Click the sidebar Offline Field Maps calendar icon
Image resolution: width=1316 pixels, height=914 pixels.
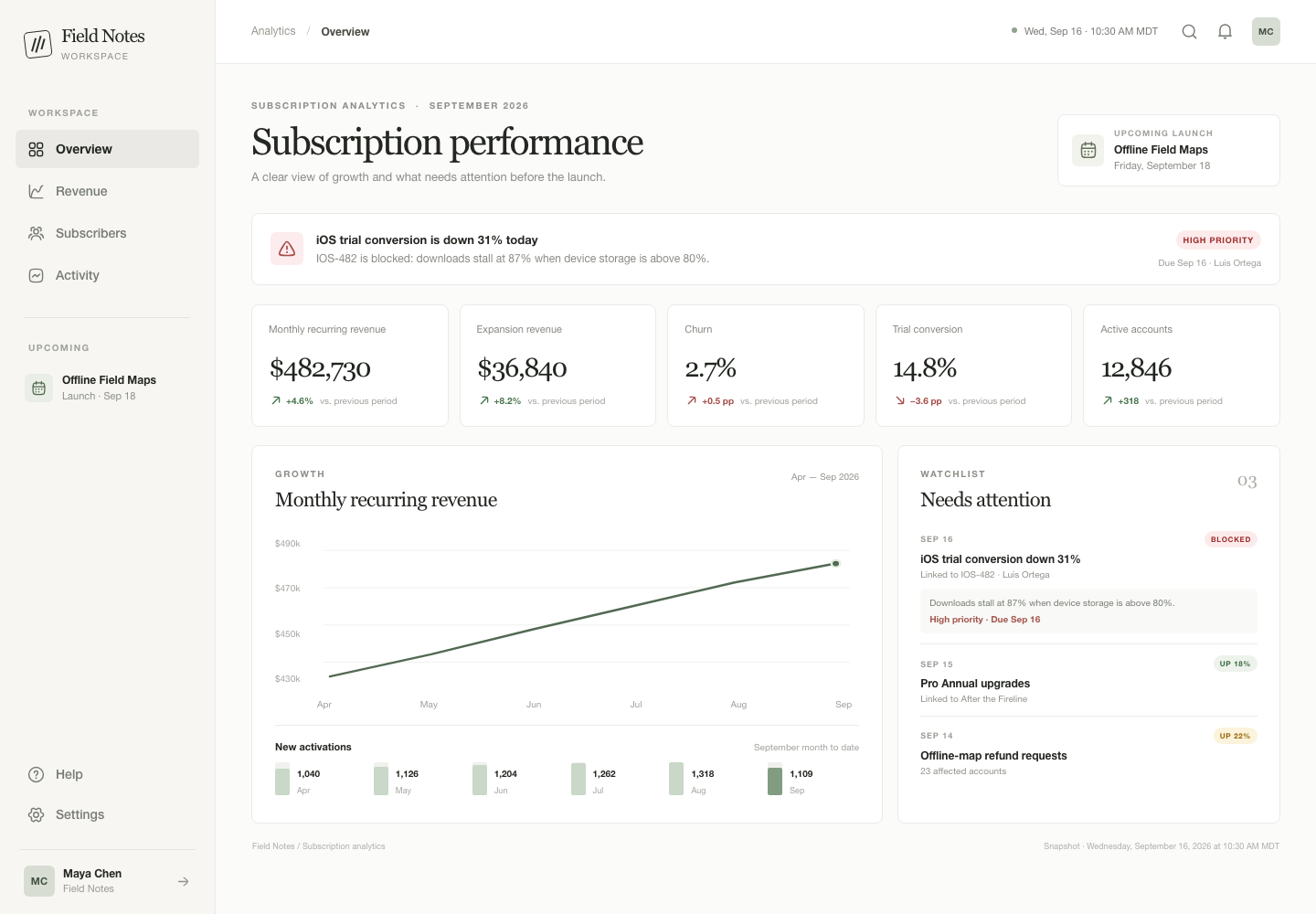coord(38,388)
